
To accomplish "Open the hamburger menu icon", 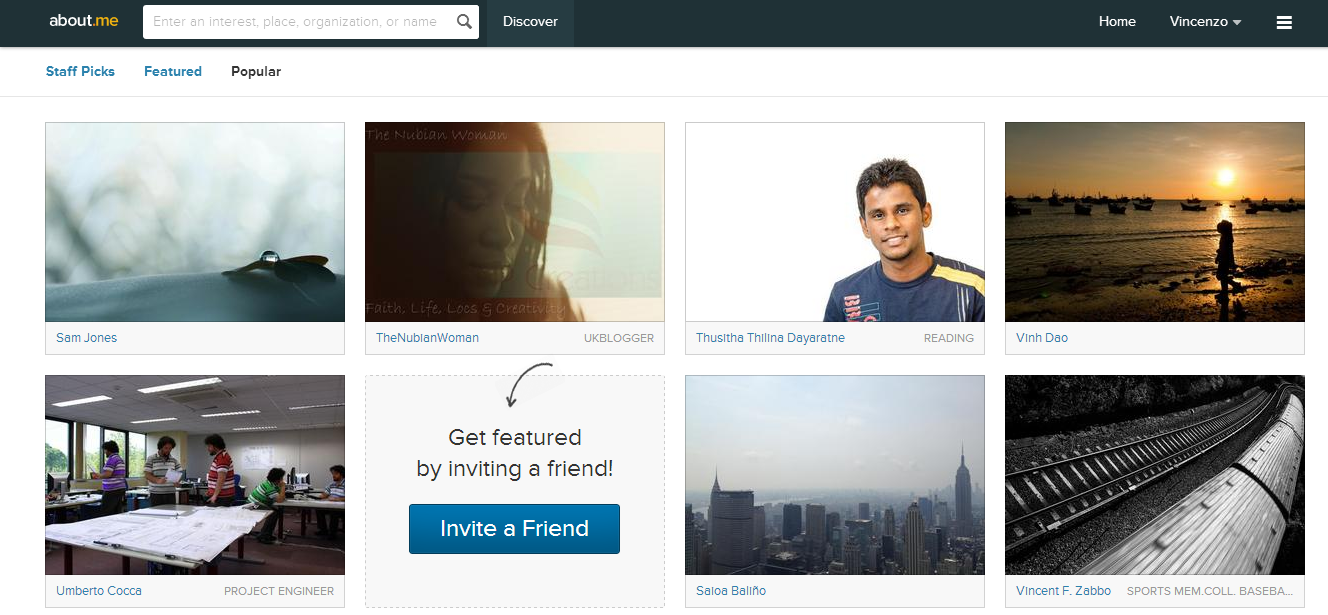I will 1284,22.
